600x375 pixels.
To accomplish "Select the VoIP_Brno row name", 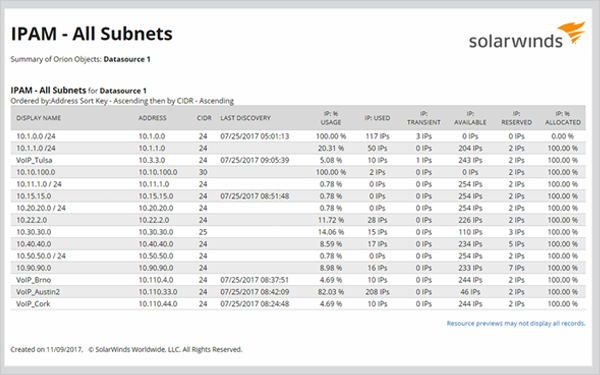I will [33, 280].
